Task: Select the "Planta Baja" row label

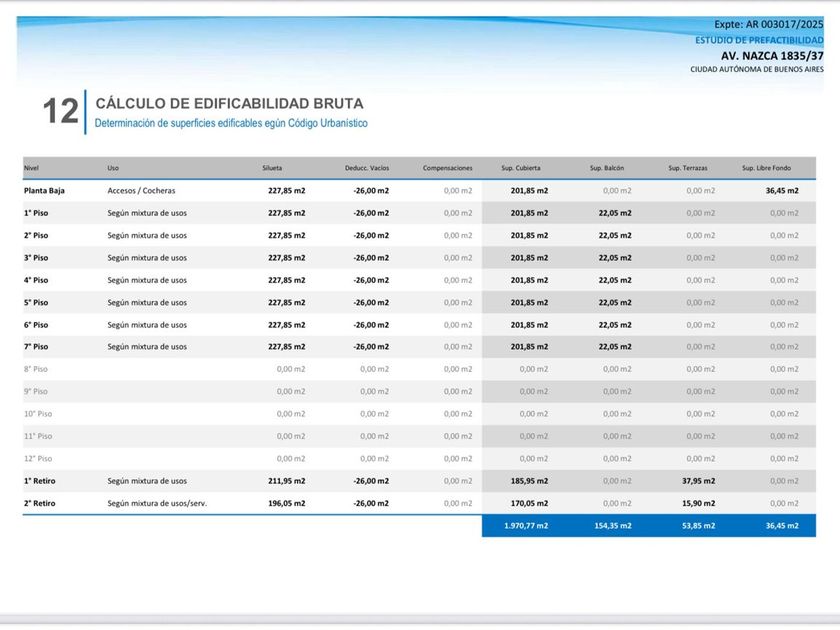Action: pyautogui.click(x=43, y=190)
